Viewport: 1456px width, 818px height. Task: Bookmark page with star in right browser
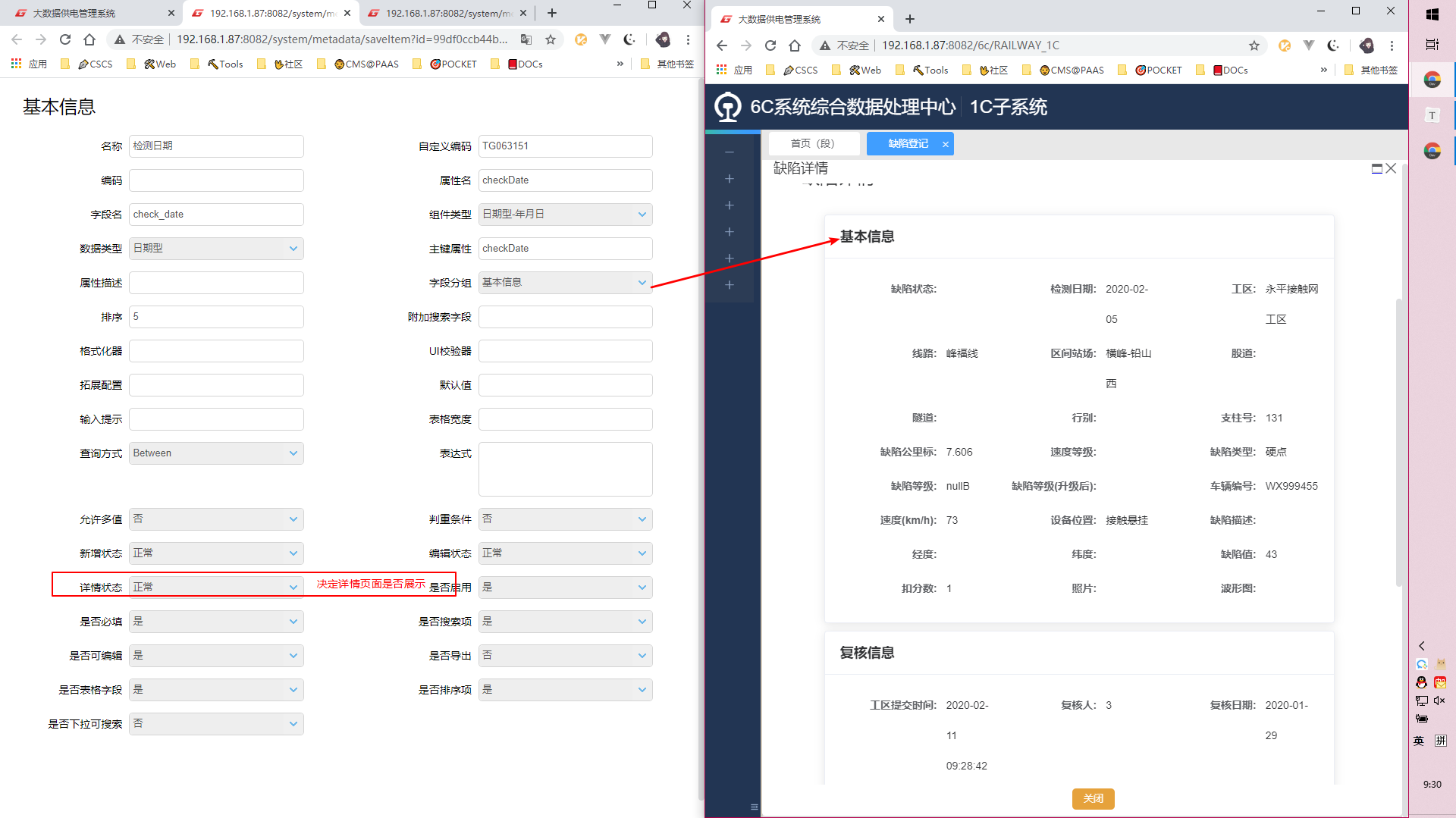coord(1254,45)
